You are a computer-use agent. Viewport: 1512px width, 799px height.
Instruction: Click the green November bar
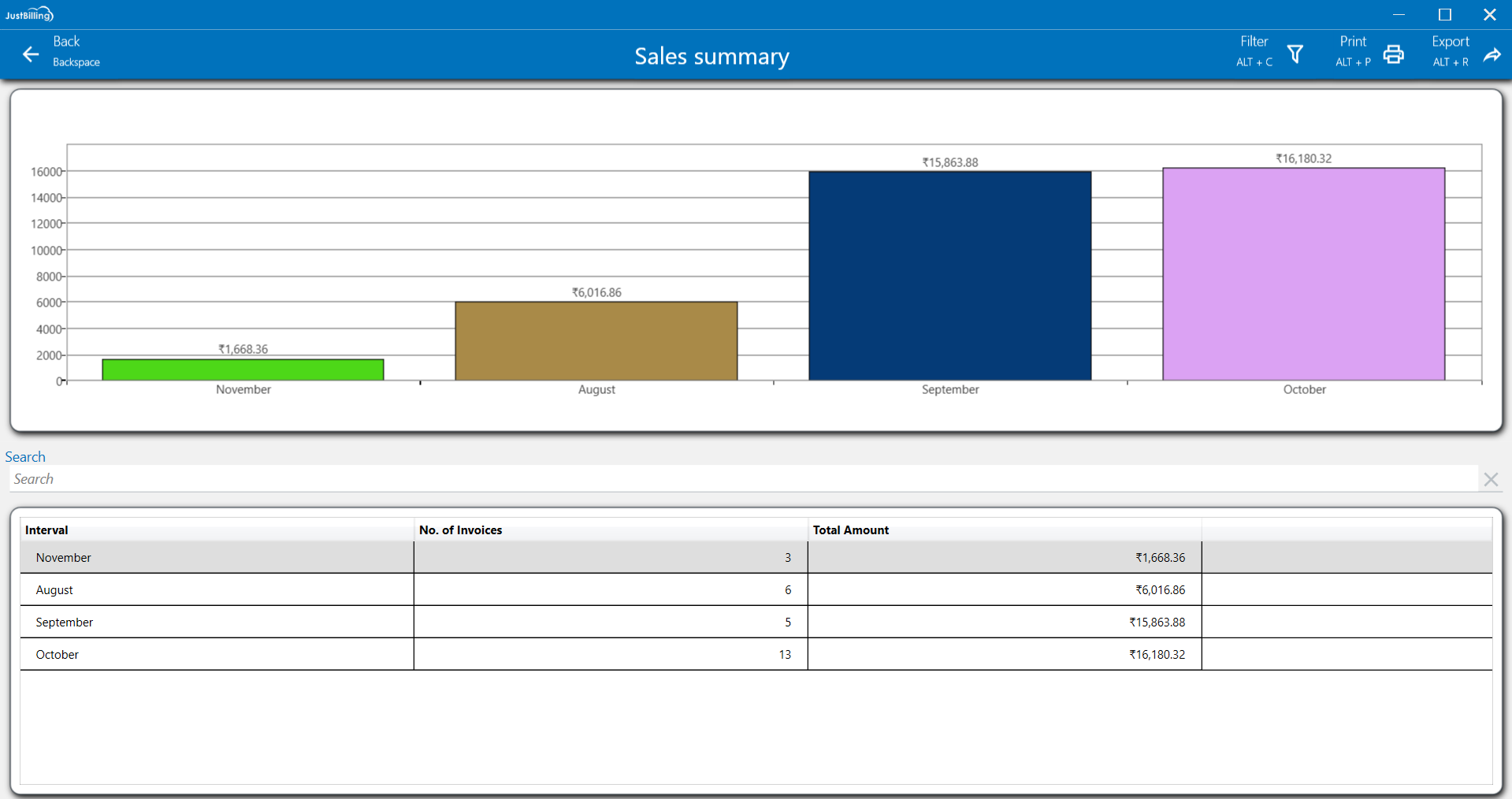coord(243,370)
